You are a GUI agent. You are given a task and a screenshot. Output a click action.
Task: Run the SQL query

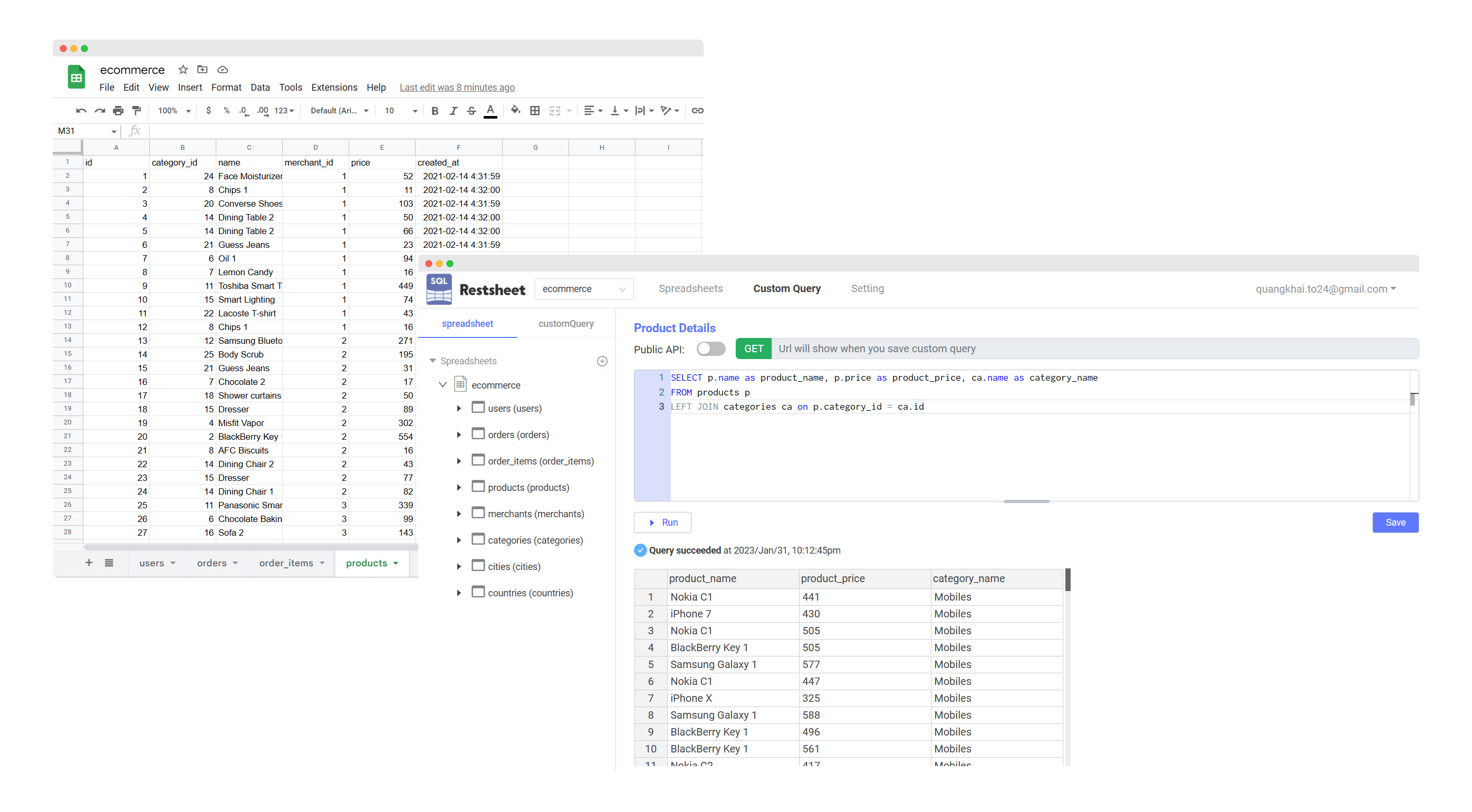pyautogui.click(x=662, y=523)
